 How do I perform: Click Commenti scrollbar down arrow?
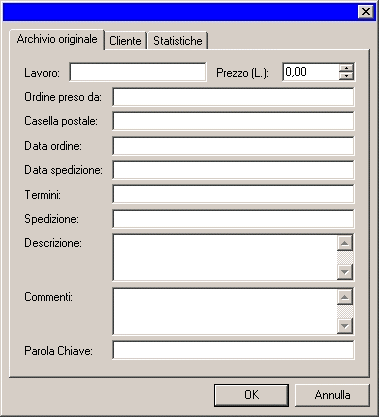(x=345, y=325)
